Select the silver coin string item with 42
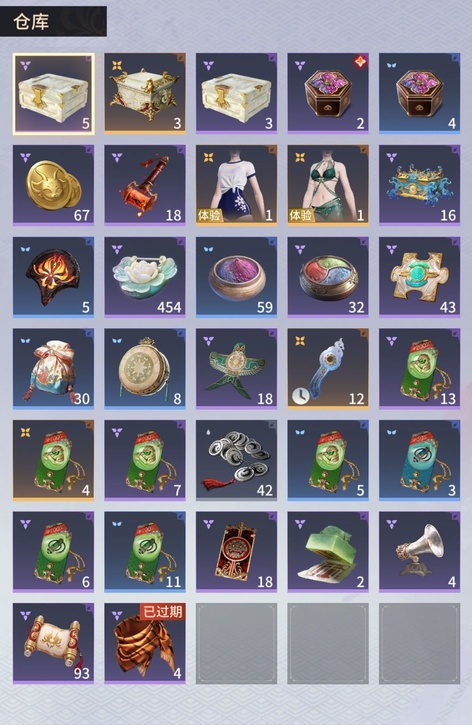This screenshot has width=472, height=725. [236, 460]
